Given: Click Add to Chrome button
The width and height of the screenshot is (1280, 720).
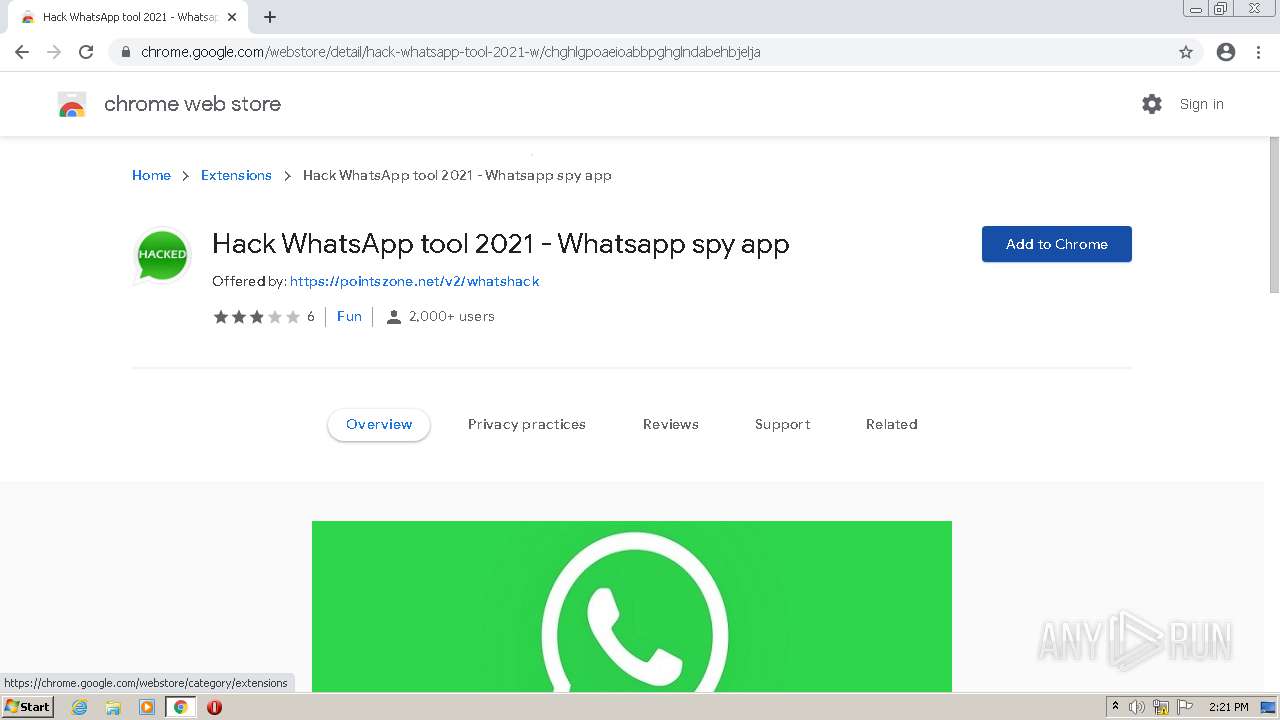Looking at the screenshot, I should pyautogui.click(x=1057, y=244).
